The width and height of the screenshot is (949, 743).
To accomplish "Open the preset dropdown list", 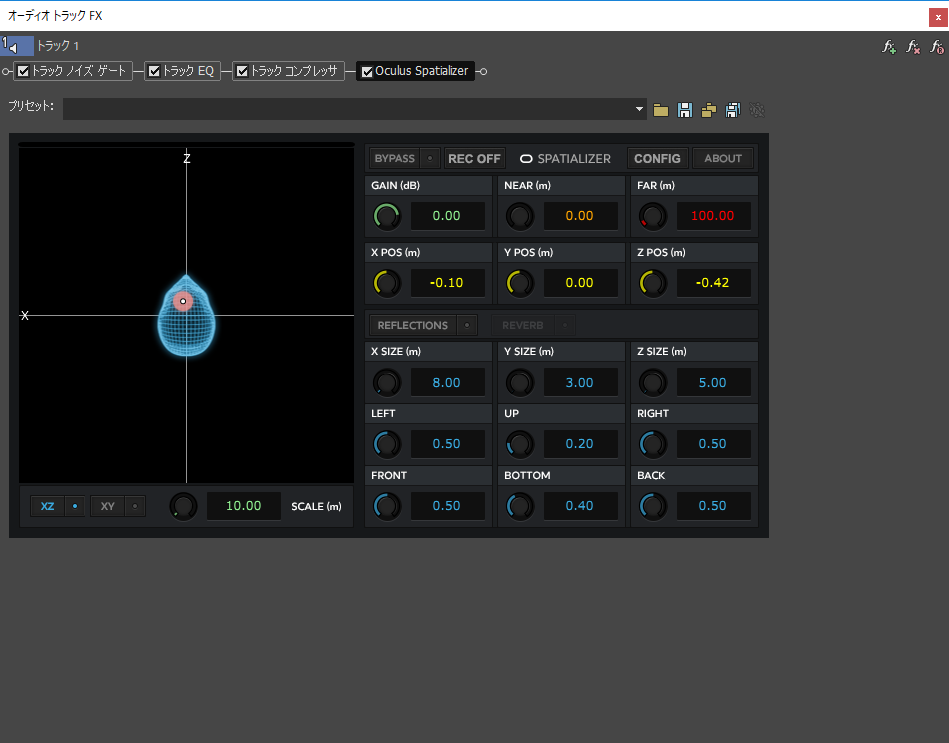I will click(638, 108).
